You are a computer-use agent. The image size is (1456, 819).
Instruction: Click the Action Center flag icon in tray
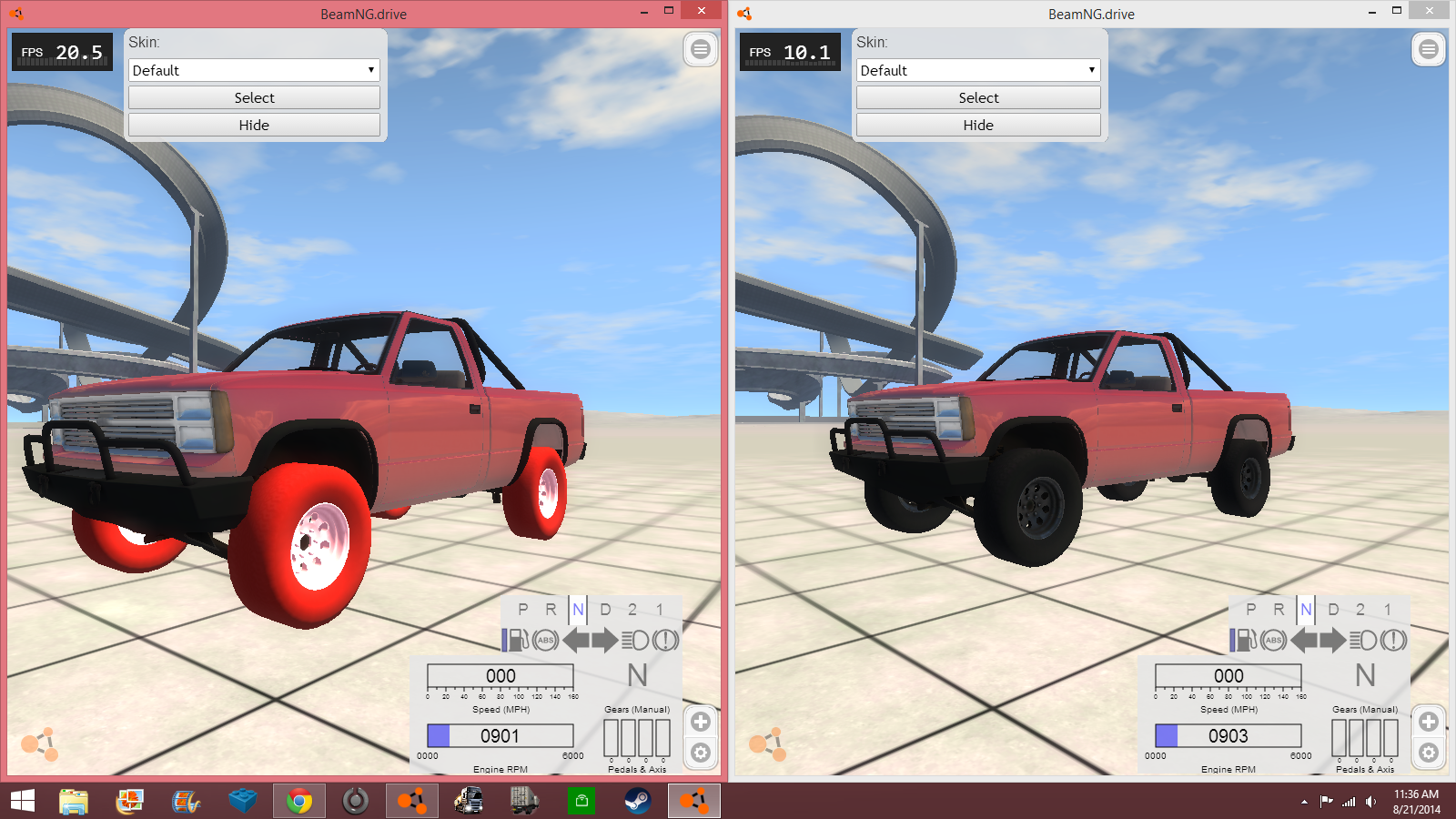pyautogui.click(x=1326, y=802)
